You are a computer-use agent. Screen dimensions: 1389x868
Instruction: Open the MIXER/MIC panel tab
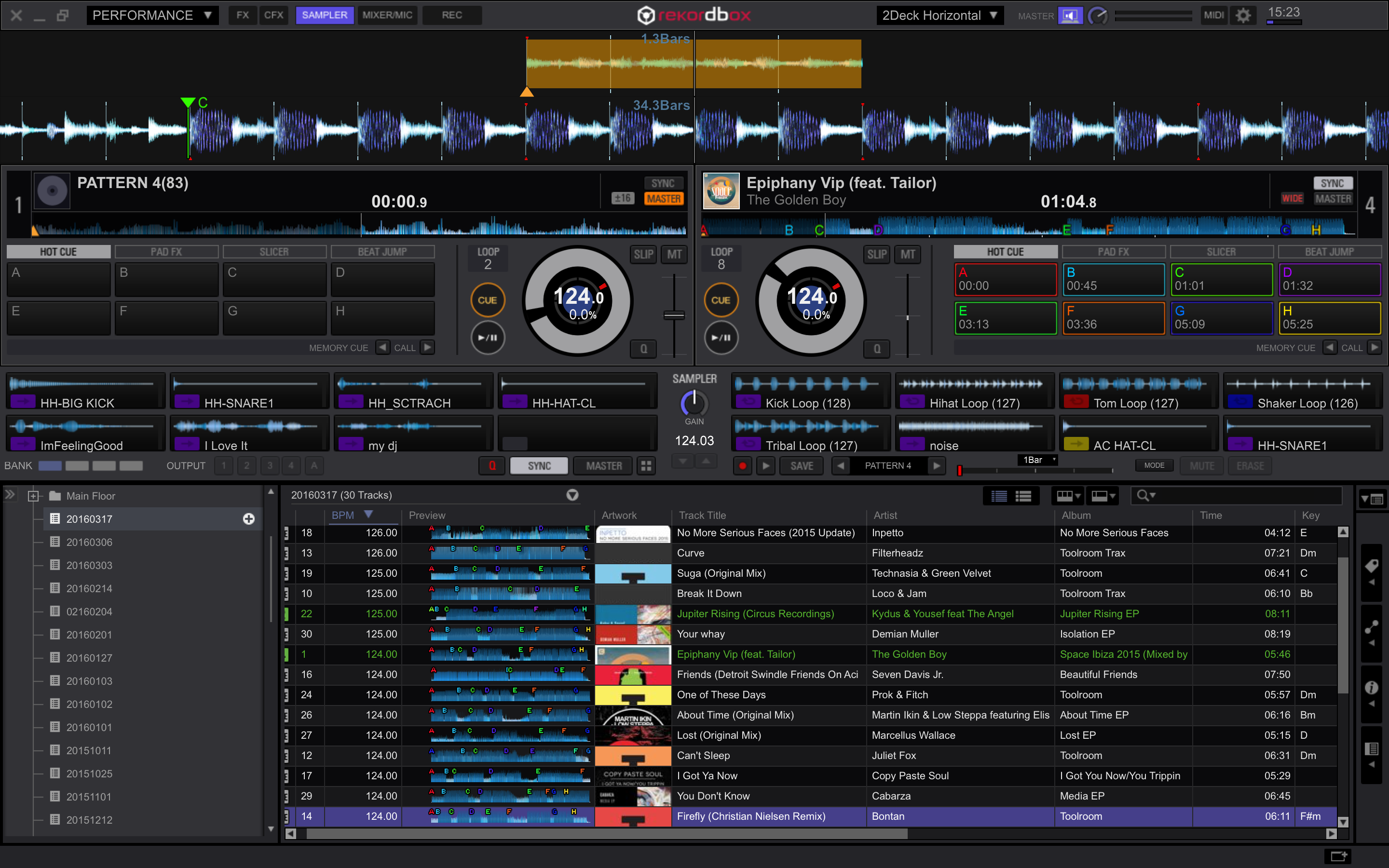[x=387, y=15]
